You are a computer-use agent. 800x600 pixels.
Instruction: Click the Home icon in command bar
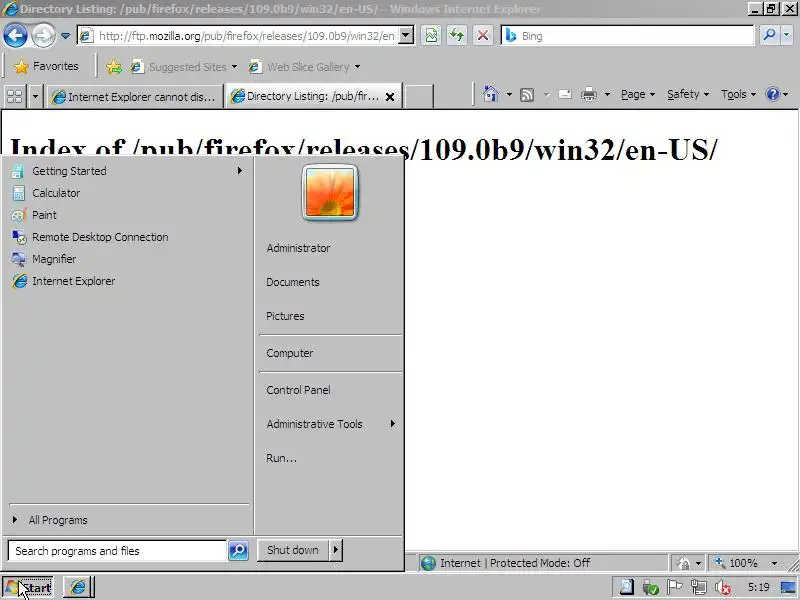coord(491,94)
